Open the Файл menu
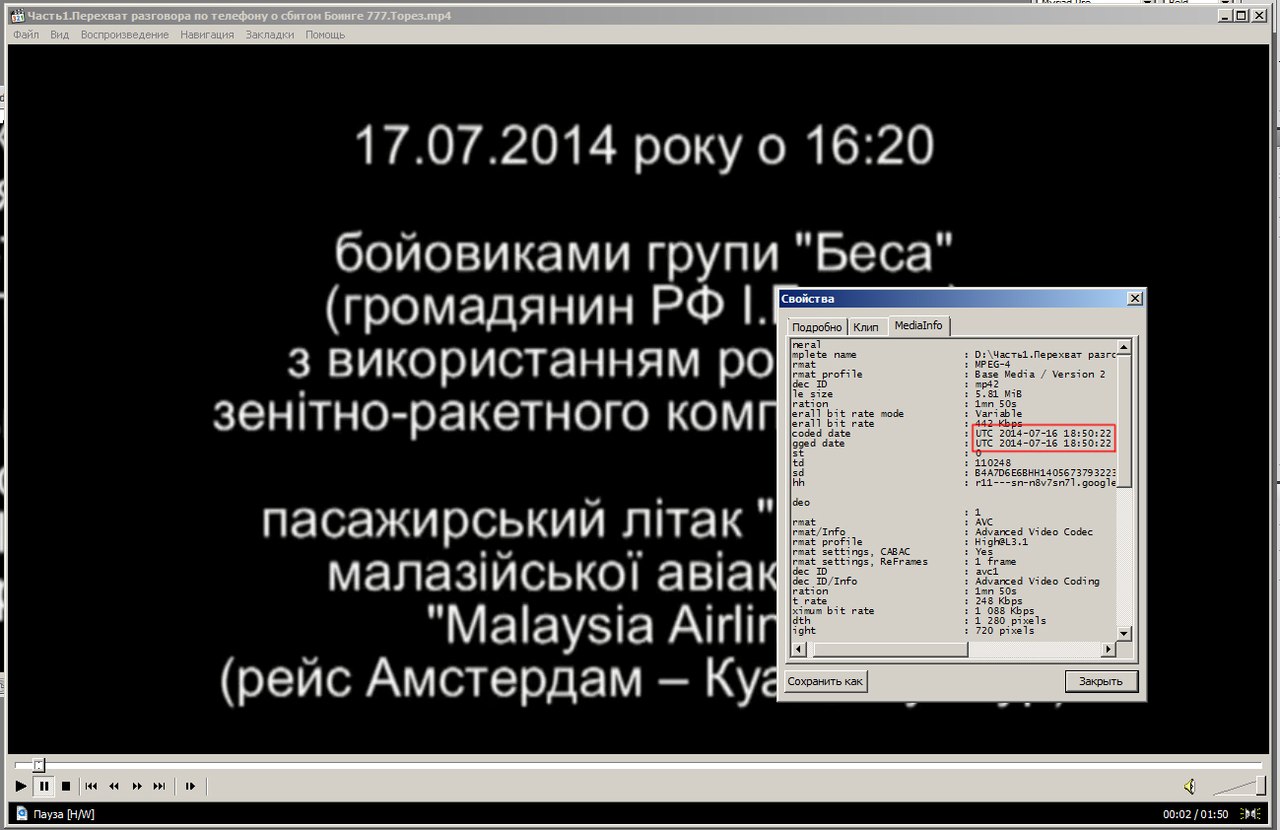Viewport: 1280px width, 830px height. point(26,34)
